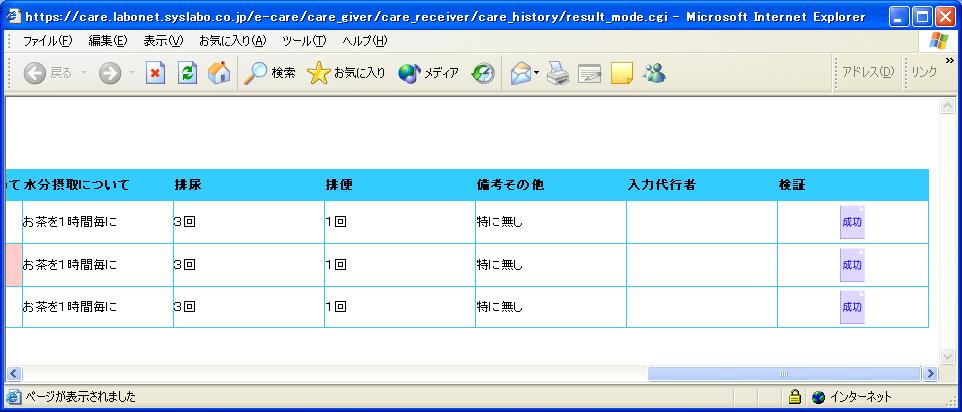Expand the Forward button history dropdown arrow
This screenshot has width=962, height=412.
pyautogui.click(x=132, y=73)
